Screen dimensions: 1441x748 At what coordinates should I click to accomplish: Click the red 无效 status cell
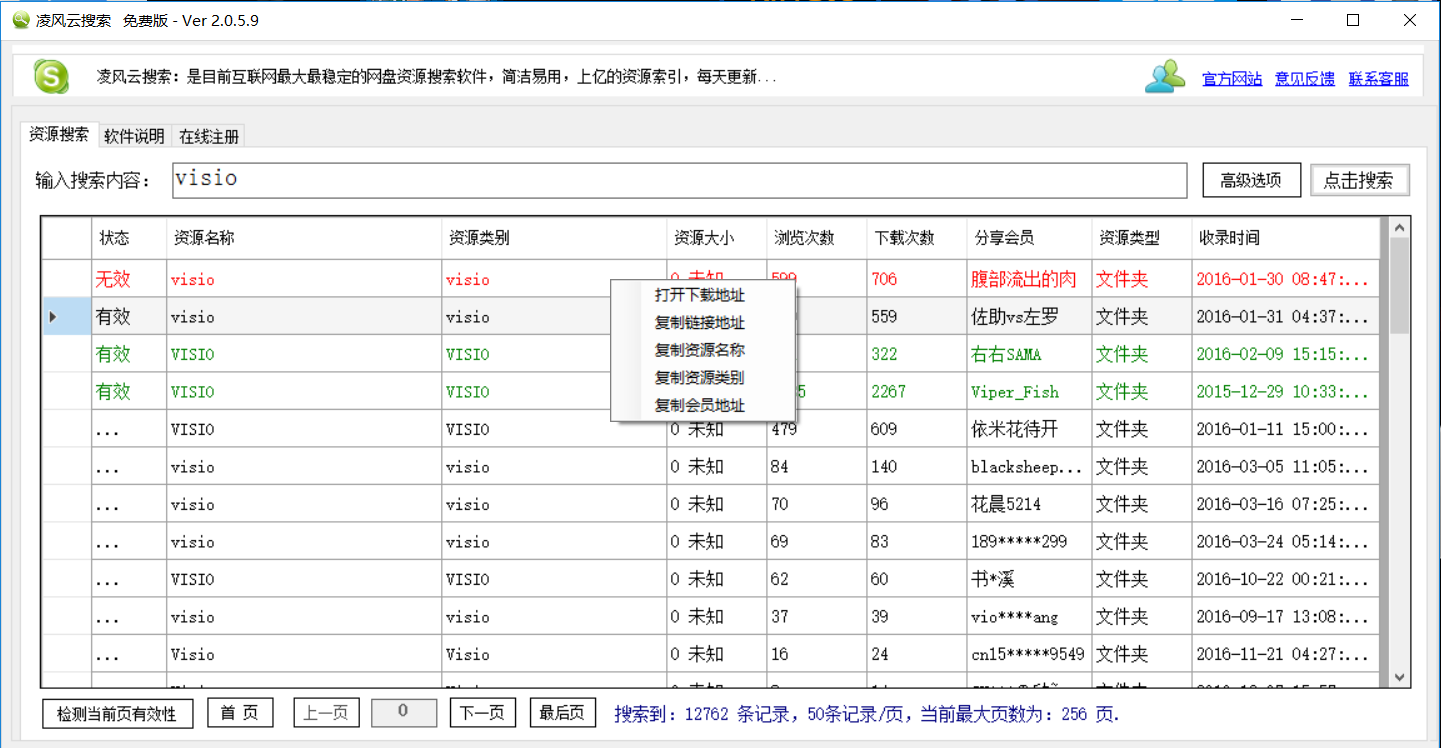[x=129, y=279]
